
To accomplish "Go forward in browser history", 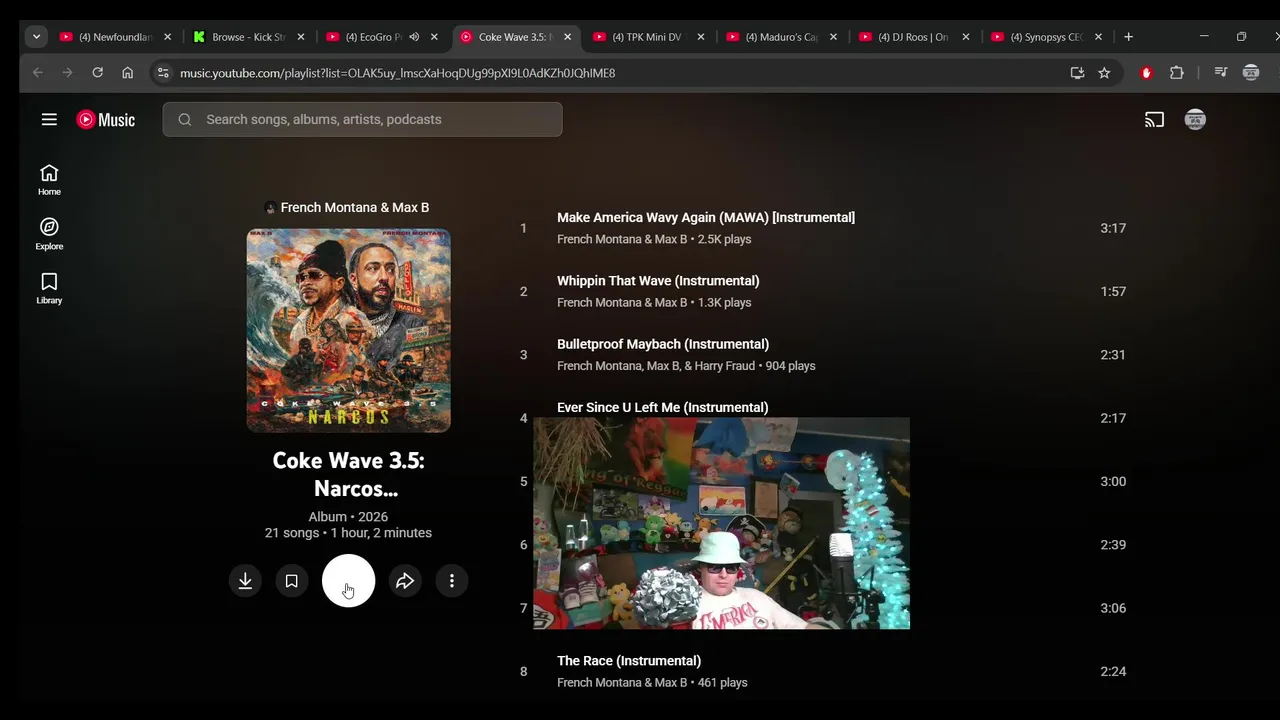I will (x=67, y=73).
